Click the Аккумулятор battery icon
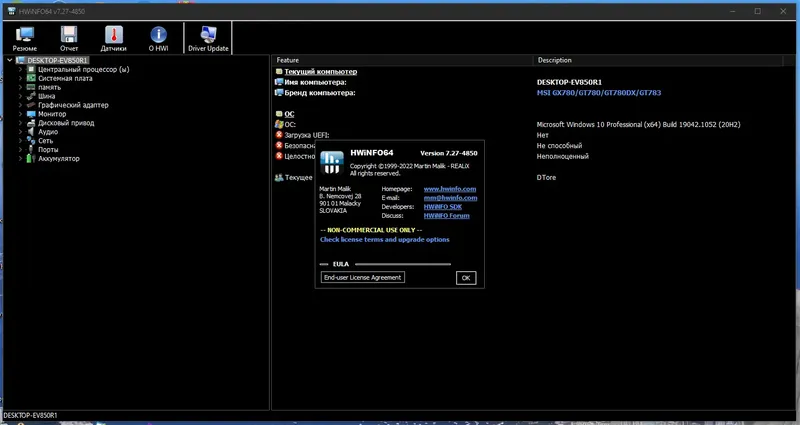This screenshot has height=425, width=800. click(x=31, y=159)
